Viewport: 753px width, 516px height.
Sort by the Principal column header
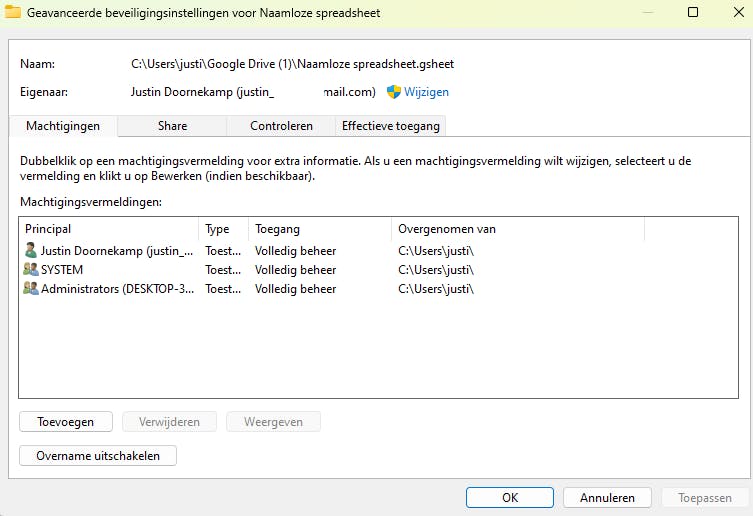[x=109, y=229]
